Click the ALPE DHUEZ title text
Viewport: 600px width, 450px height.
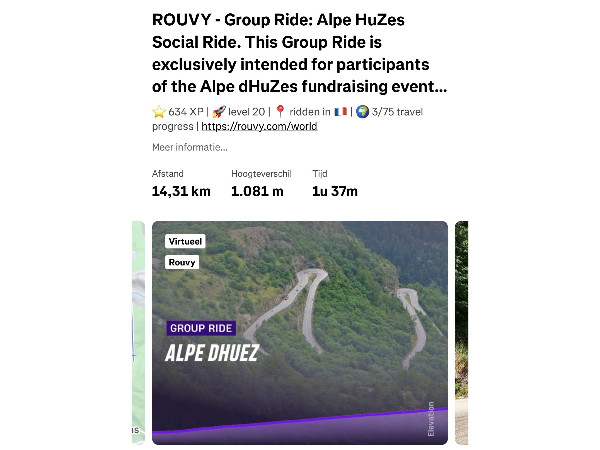point(212,353)
